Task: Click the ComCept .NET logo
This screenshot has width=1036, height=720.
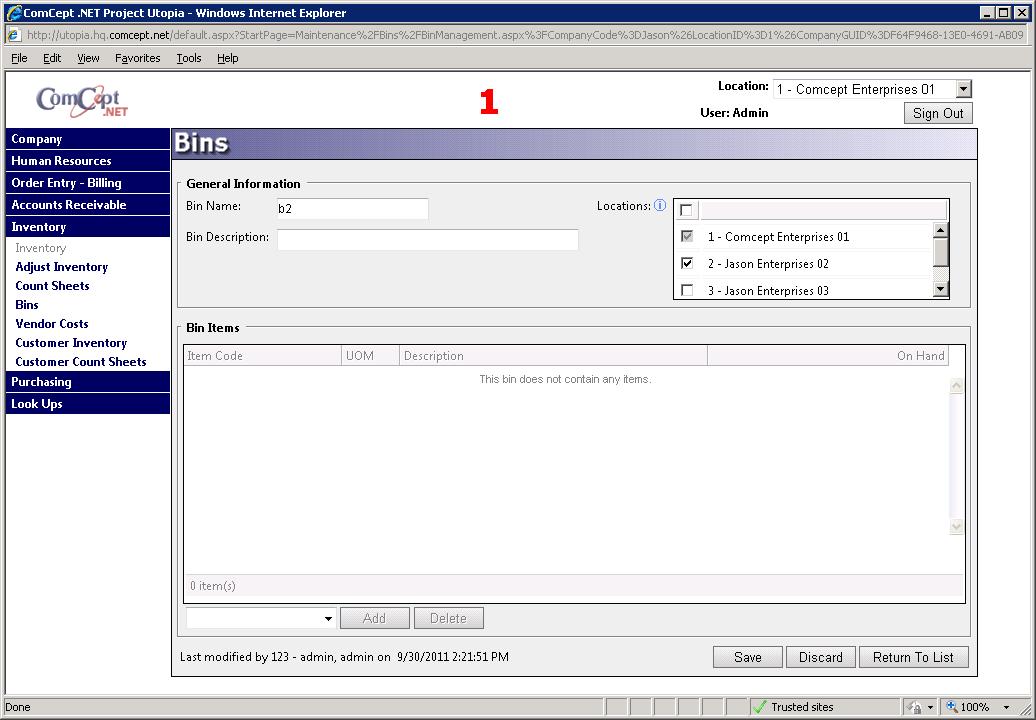Action: [82, 101]
